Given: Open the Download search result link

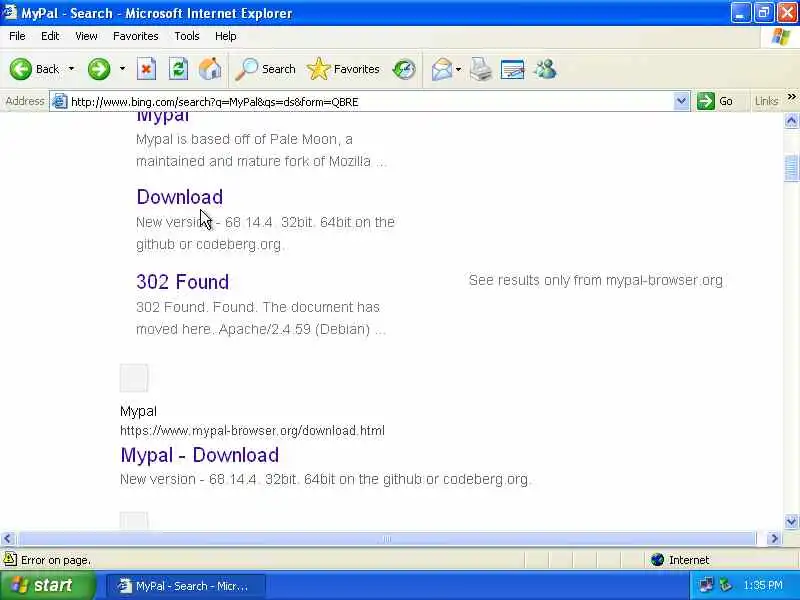Looking at the screenshot, I should click(x=180, y=197).
